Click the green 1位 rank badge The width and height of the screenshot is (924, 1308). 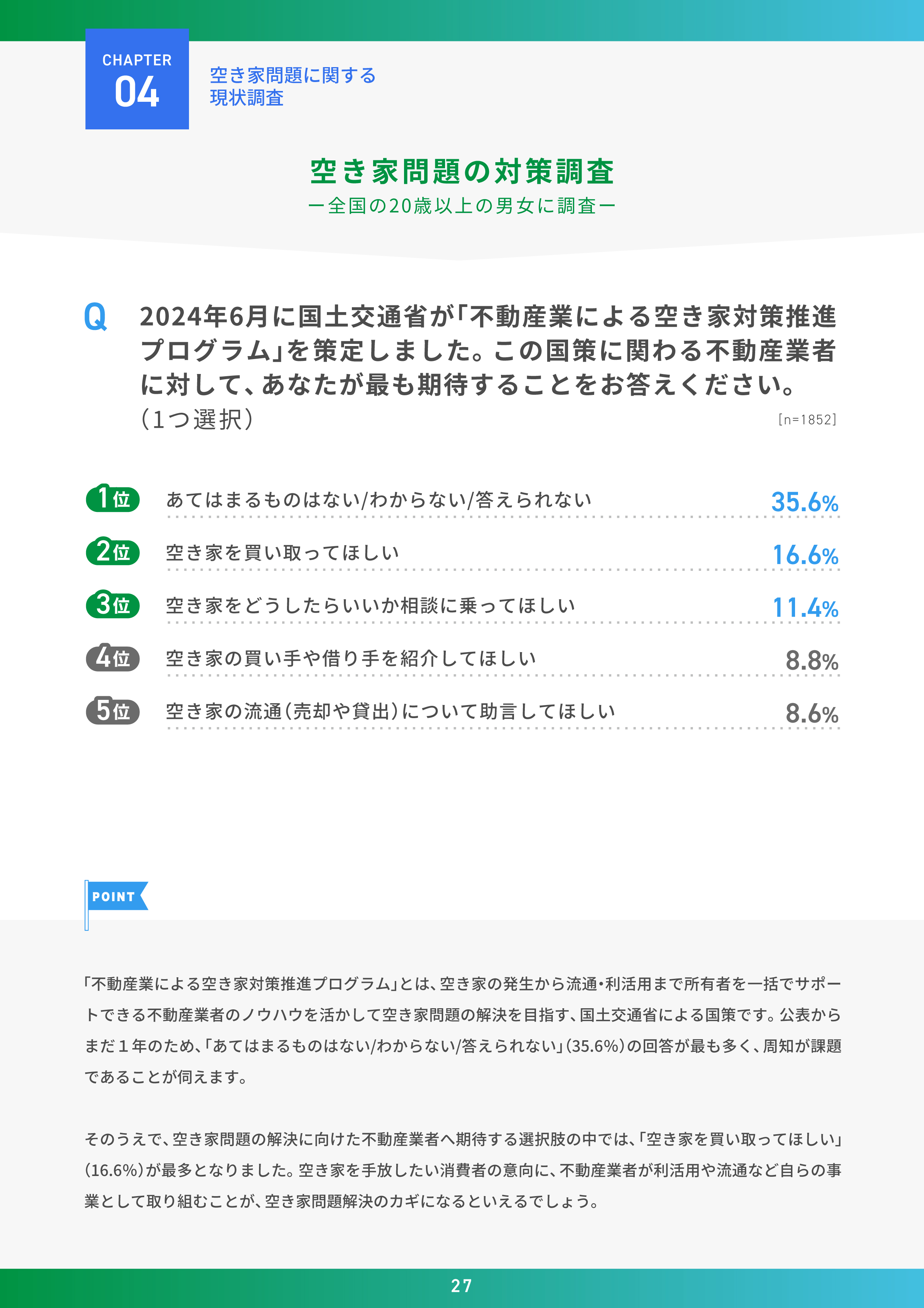point(113,499)
